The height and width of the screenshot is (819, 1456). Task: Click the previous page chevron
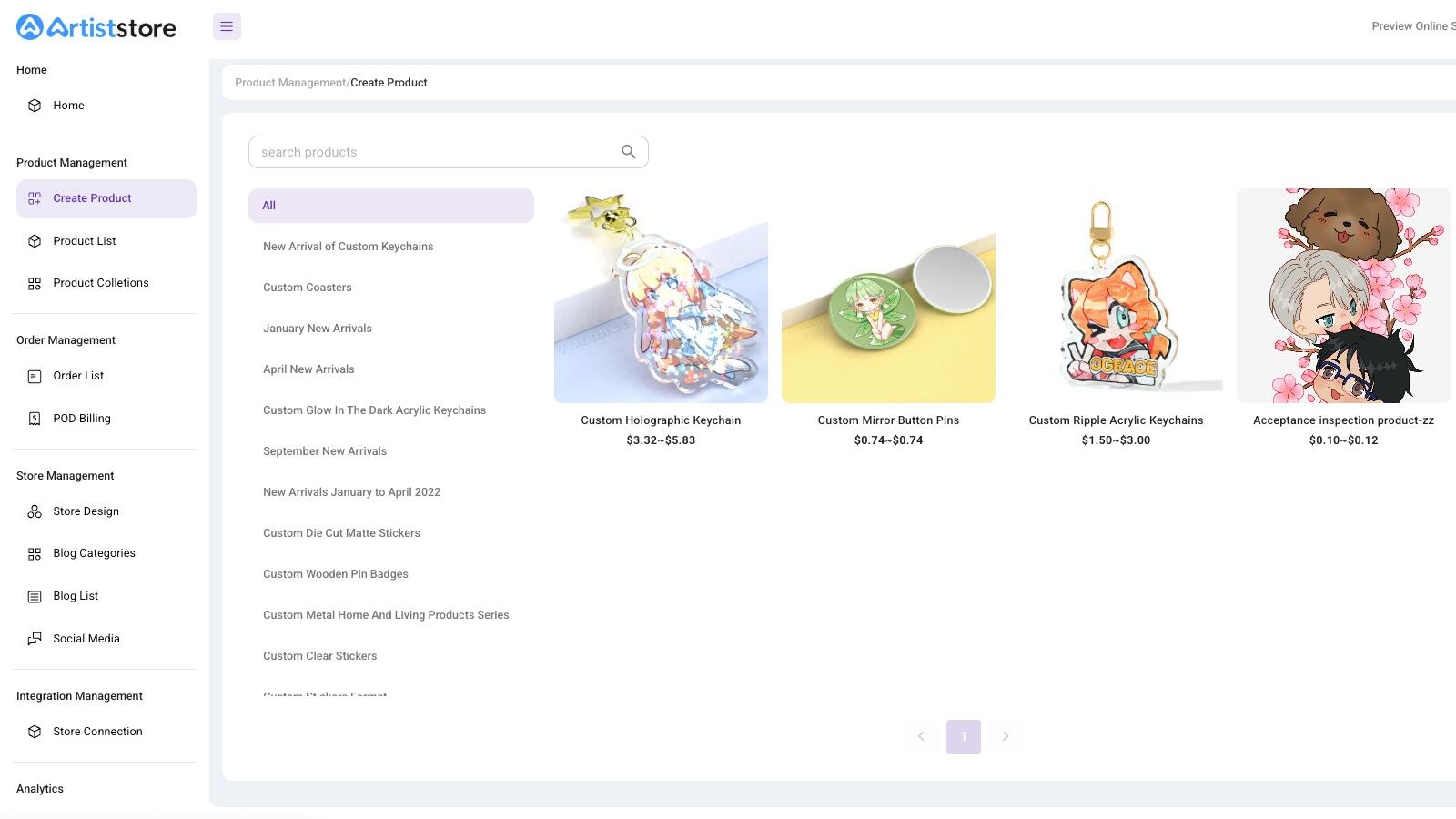(921, 736)
